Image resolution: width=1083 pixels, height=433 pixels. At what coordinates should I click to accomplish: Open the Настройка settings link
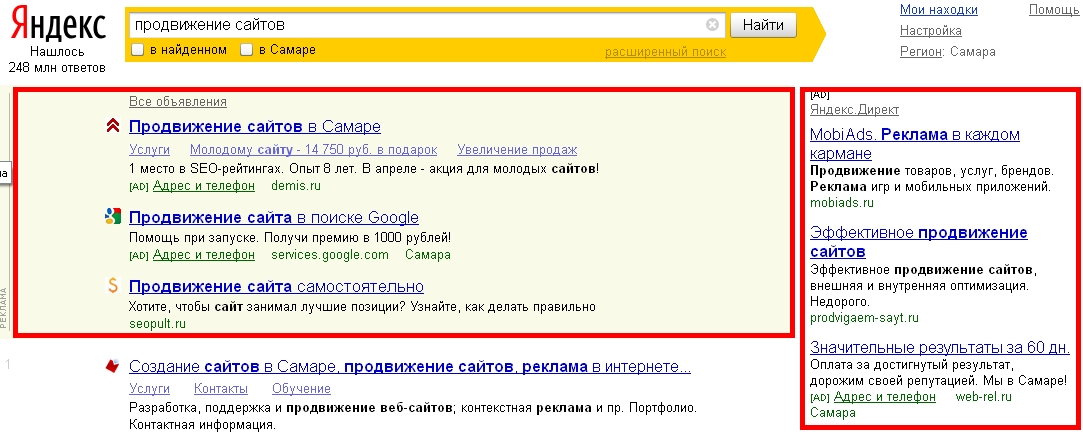coord(930,30)
